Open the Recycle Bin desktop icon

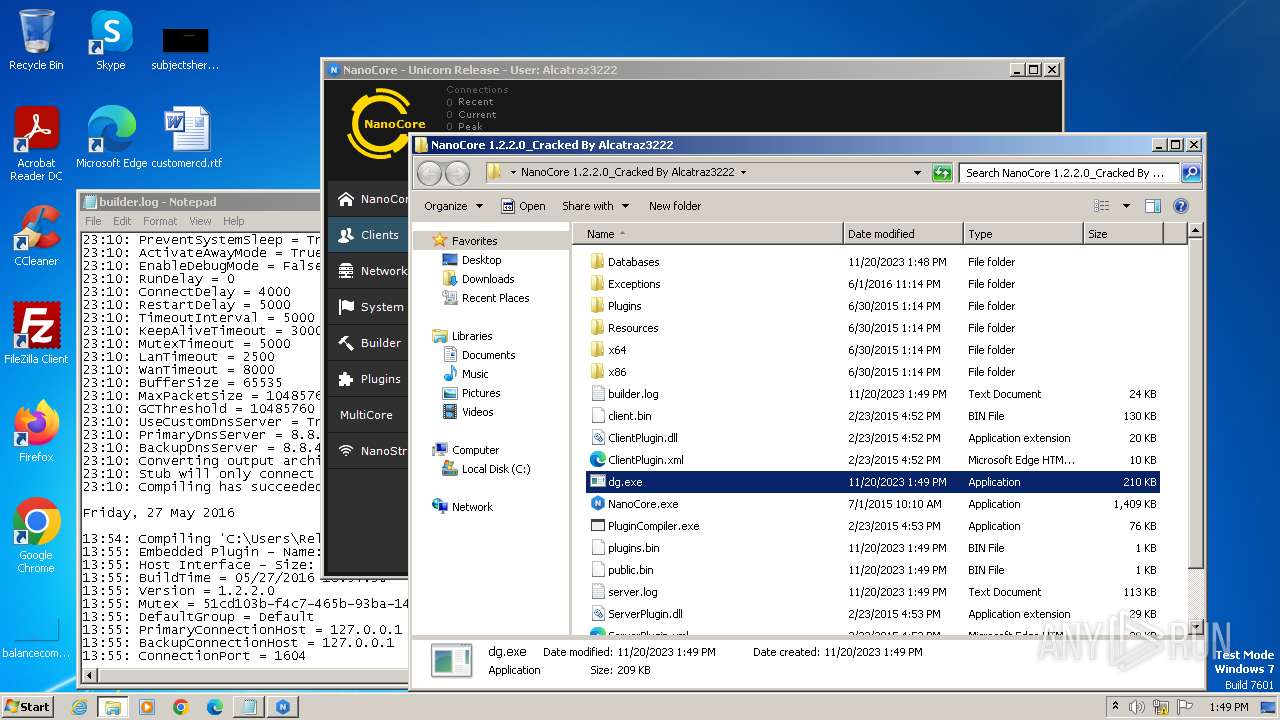36,40
